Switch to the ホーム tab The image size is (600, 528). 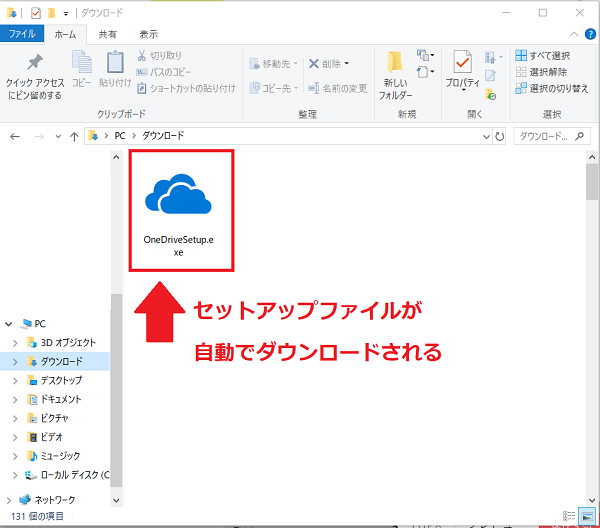[65, 34]
